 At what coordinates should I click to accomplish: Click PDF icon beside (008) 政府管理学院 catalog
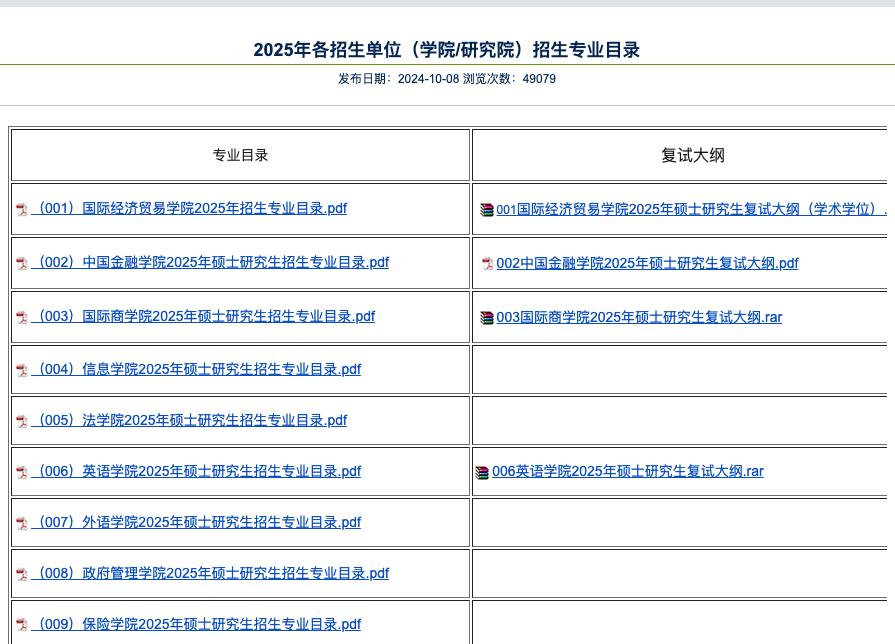22,574
